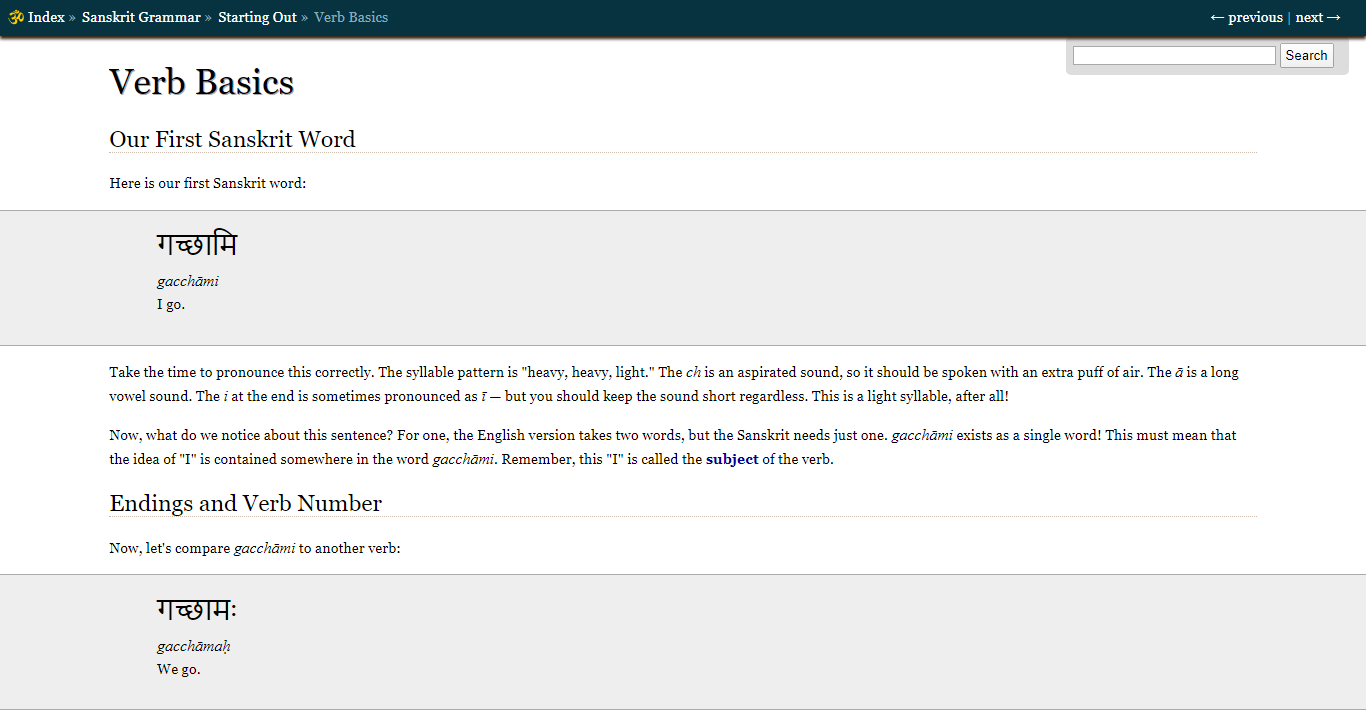Click the "I go." translation text
Viewport: 1366px width, 718px height.
(x=171, y=304)
